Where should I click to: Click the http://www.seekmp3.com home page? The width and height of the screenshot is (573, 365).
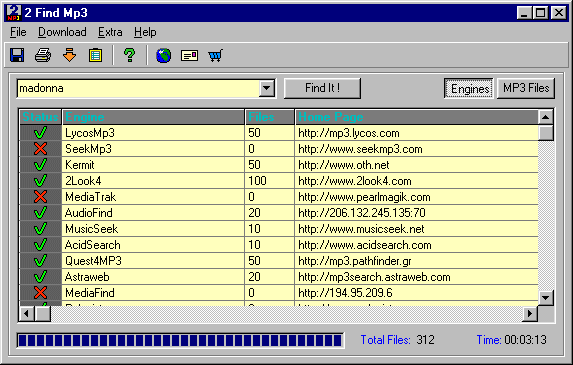[x=360, y=149]
